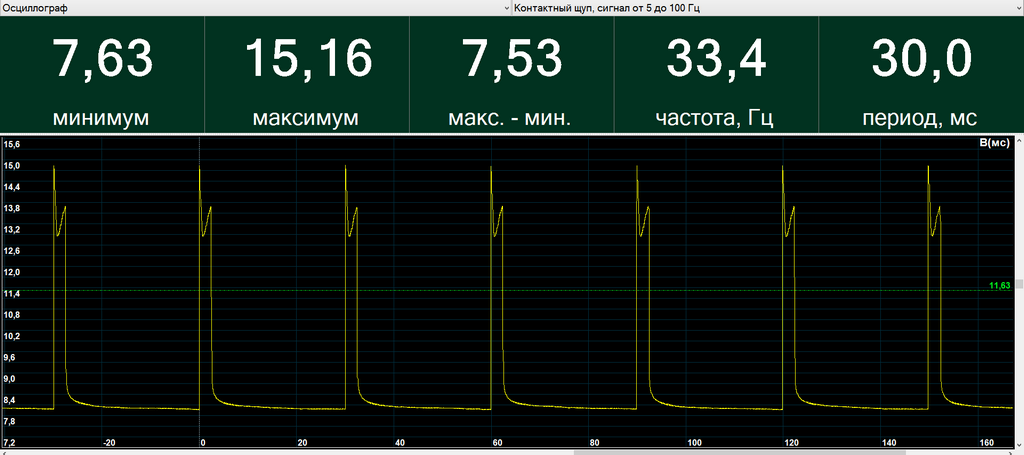The image size is (1024, 455).
Task: Click the 15,0 label on voltage axis
Action: (12, 187)
